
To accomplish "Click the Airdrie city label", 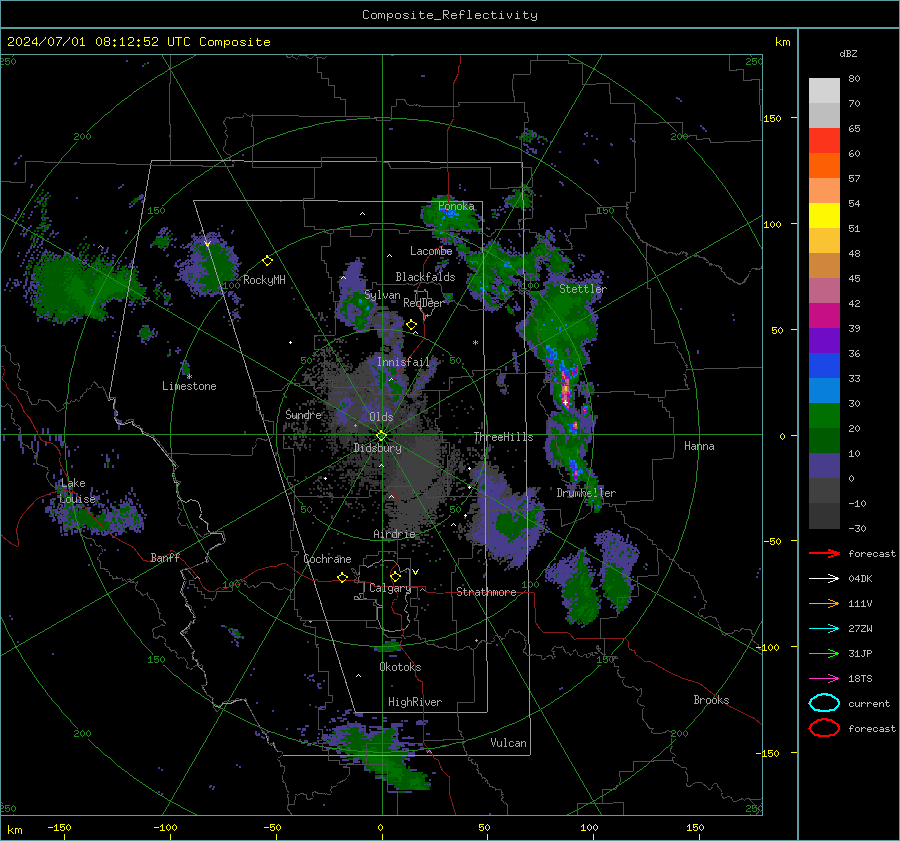I will 394,534.
